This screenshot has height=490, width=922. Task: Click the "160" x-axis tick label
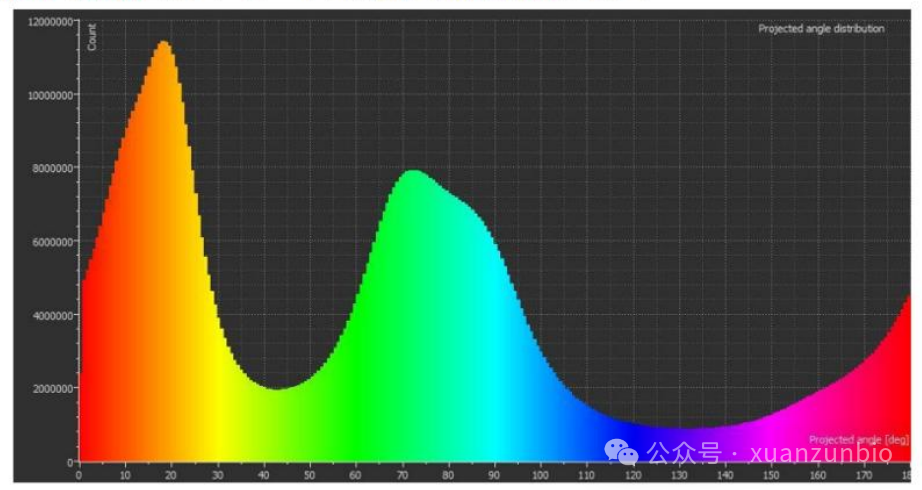click(x=817, y=475)
